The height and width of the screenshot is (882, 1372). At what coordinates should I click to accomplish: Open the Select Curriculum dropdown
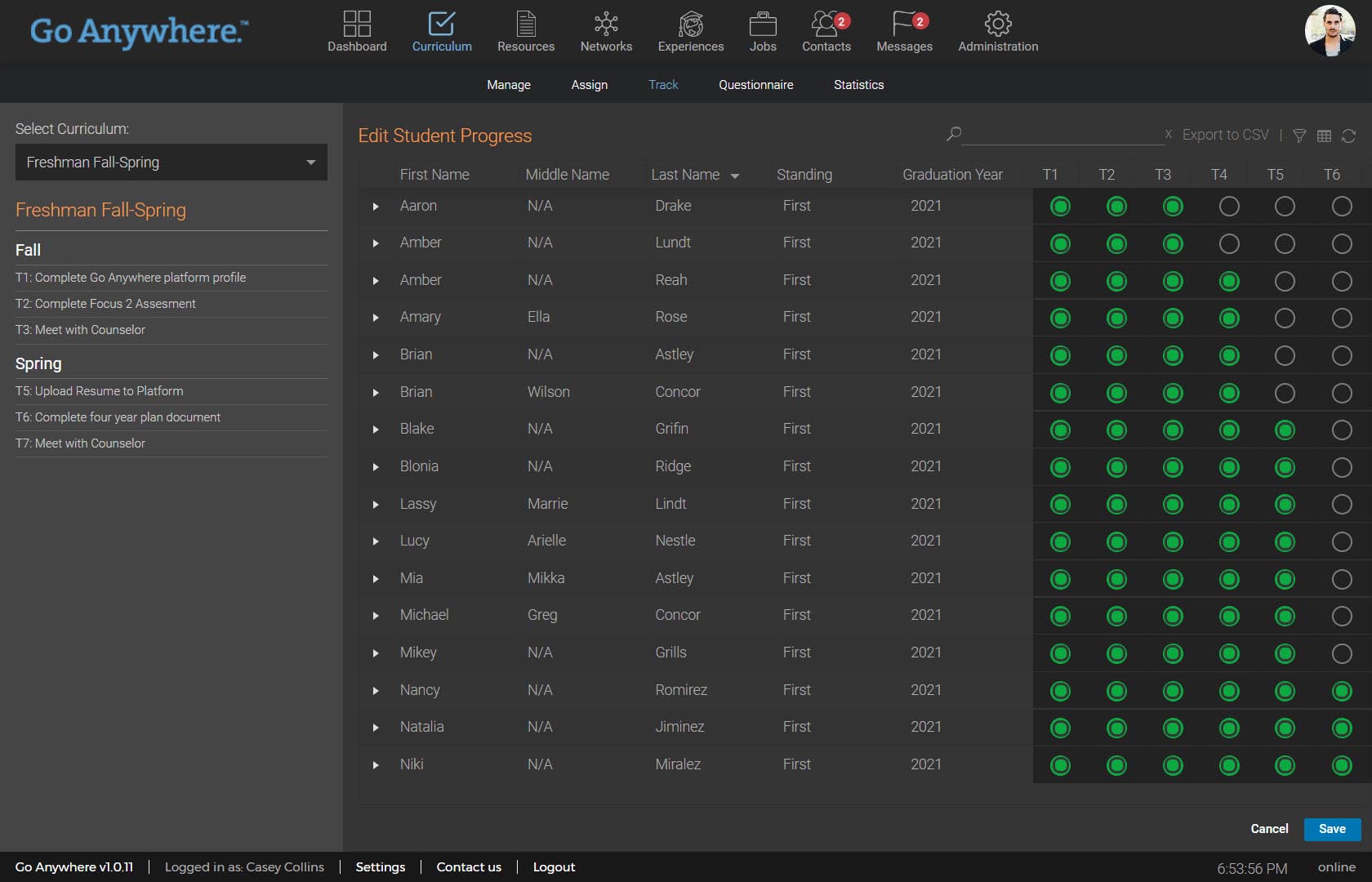171,163
